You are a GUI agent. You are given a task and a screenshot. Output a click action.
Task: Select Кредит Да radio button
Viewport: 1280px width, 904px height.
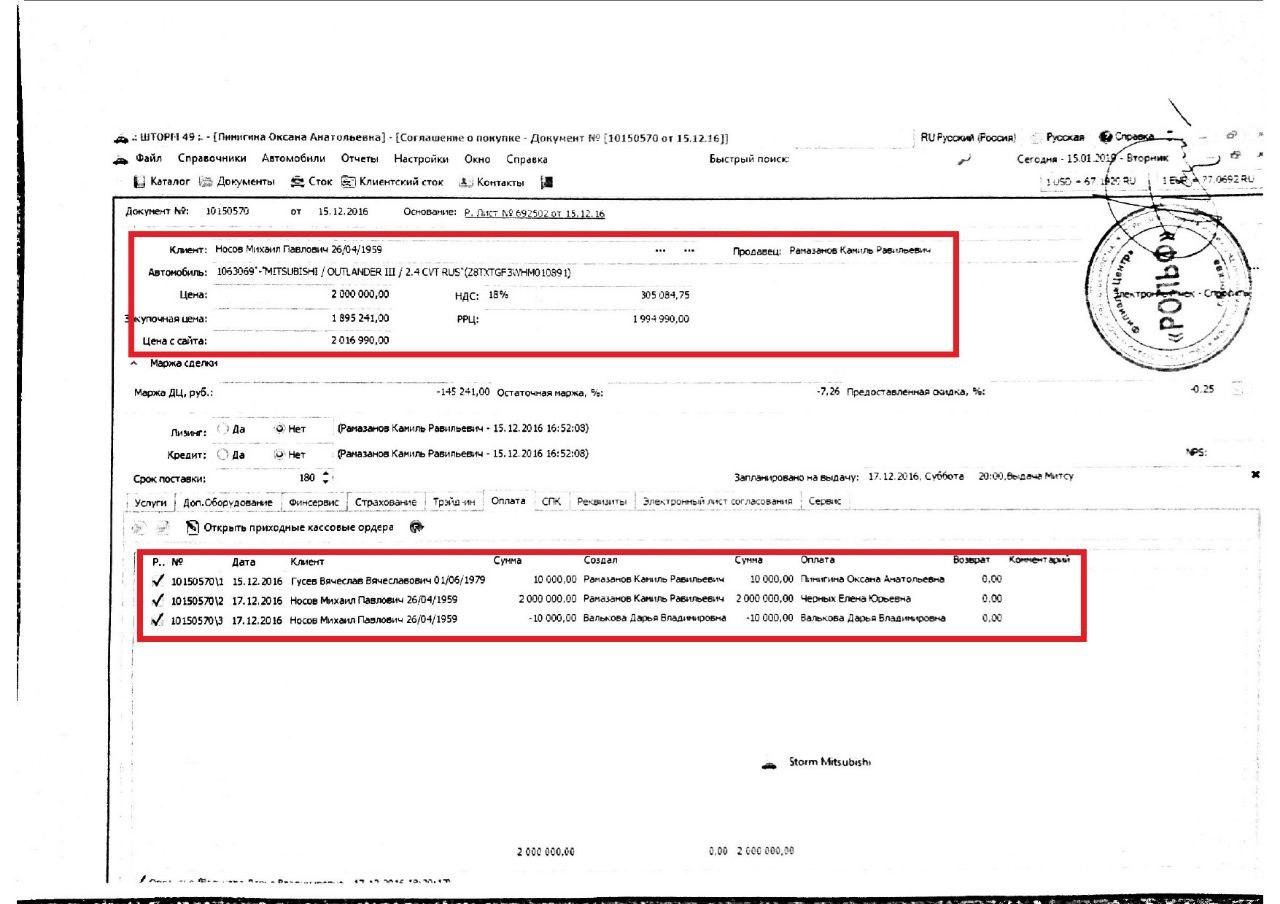tap(222, 453)
